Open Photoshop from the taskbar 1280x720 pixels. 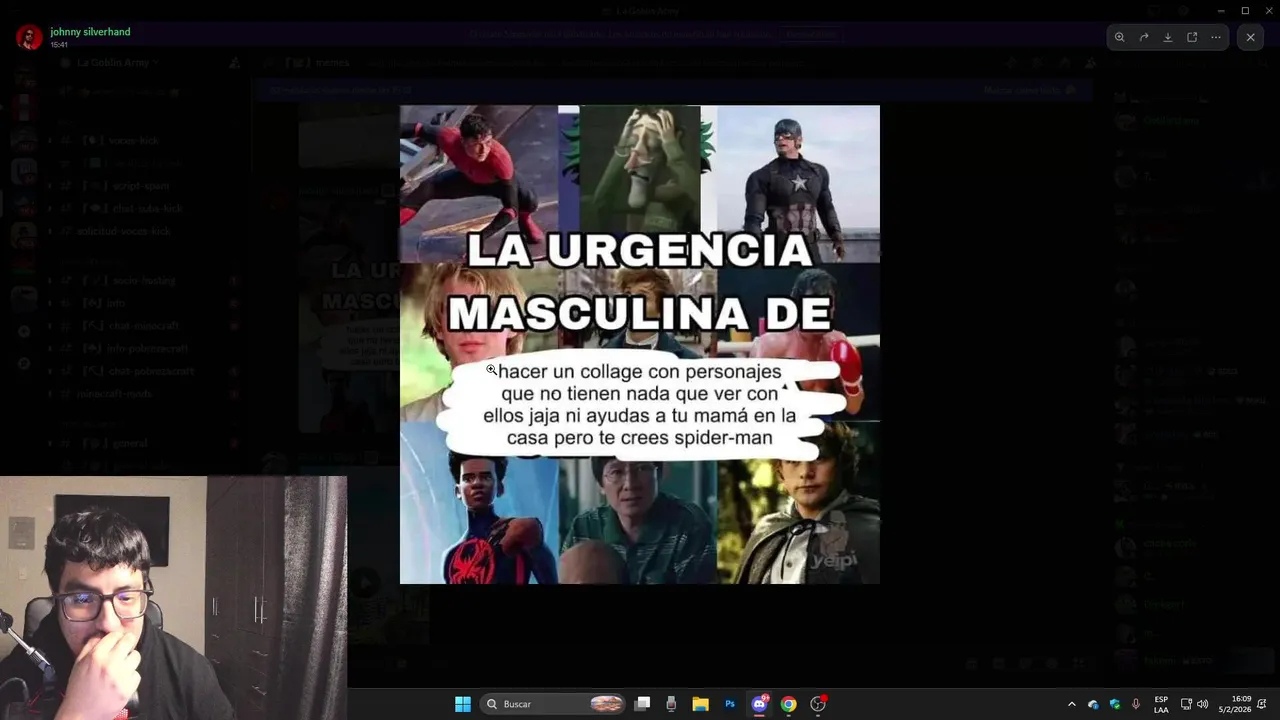pyautogui.click(x=730, y=704)
